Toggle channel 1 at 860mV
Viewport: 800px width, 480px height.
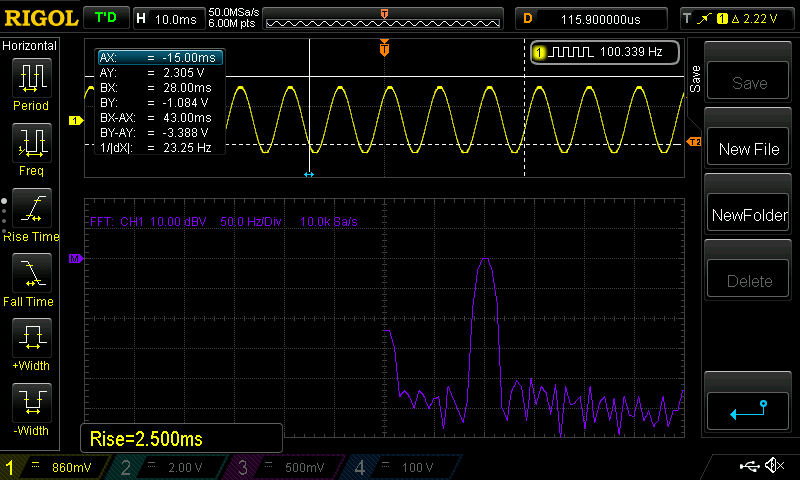[58, 467]
